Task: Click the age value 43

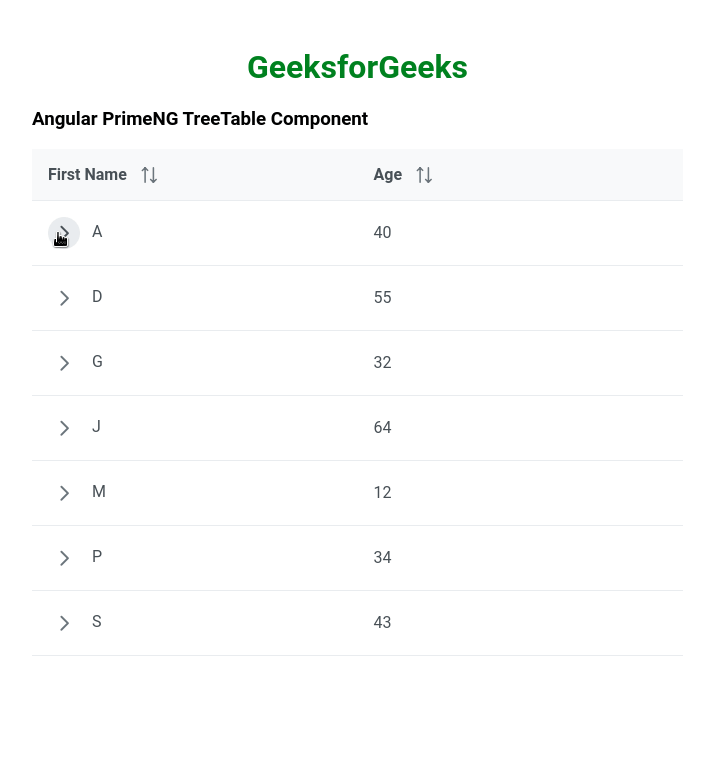Action: 382,623
